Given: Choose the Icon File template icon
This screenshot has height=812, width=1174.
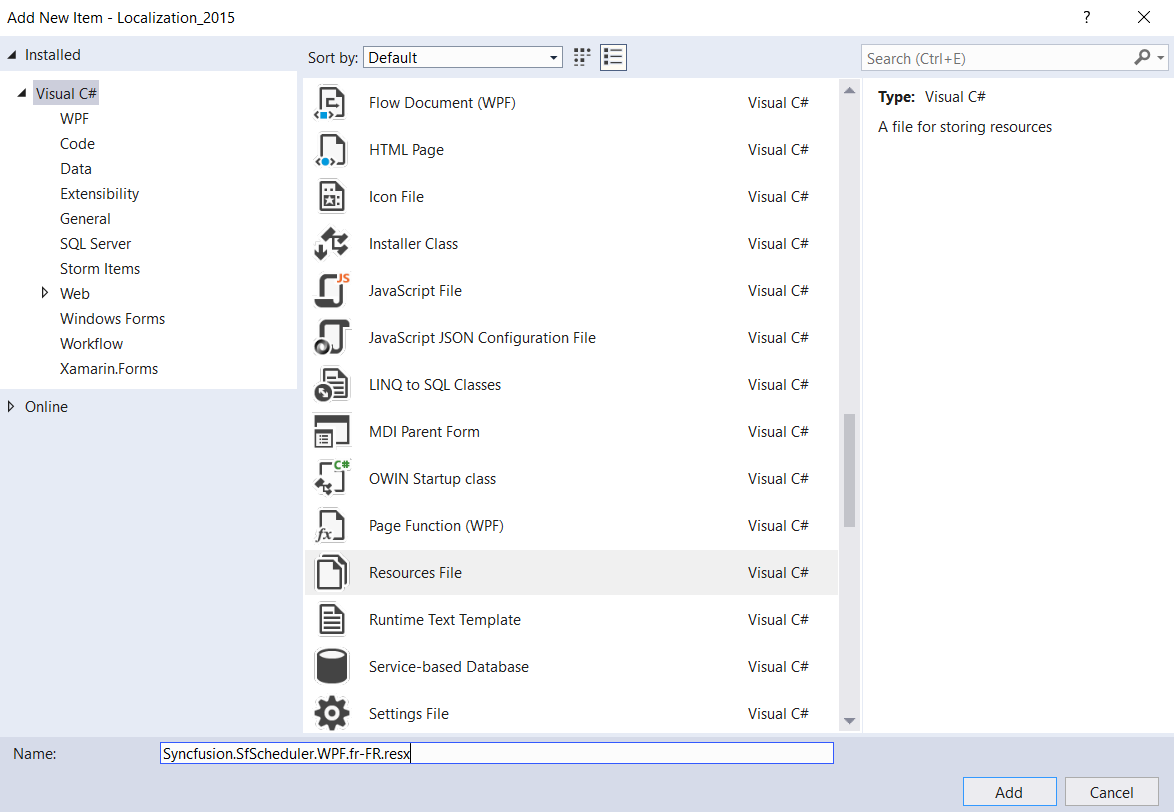Looking at the screenshot, I should tap(331, 197).
